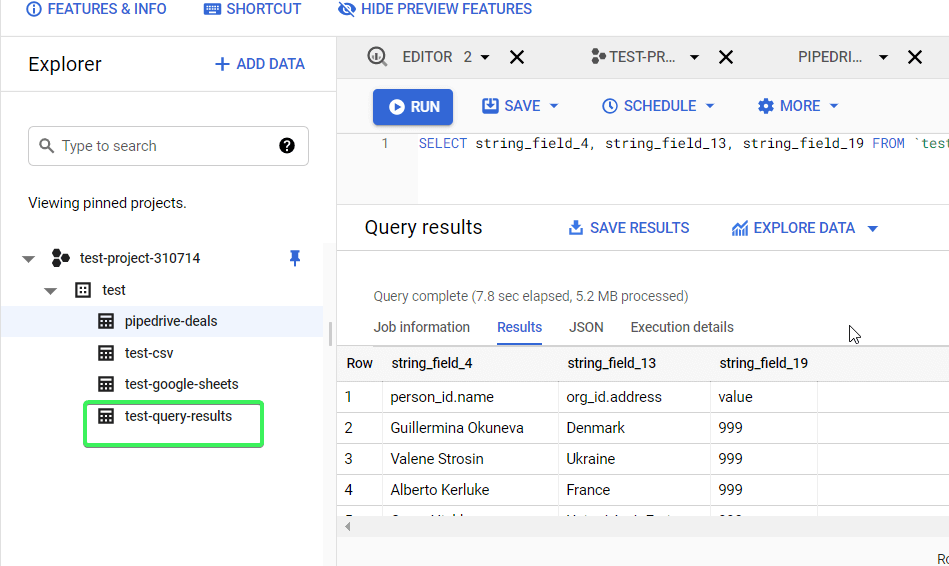Image resolution: width=949 pixels, height=566 pixels.
Task: Click Explore Data
Action: pyautogui.click(x=793, y=228)
